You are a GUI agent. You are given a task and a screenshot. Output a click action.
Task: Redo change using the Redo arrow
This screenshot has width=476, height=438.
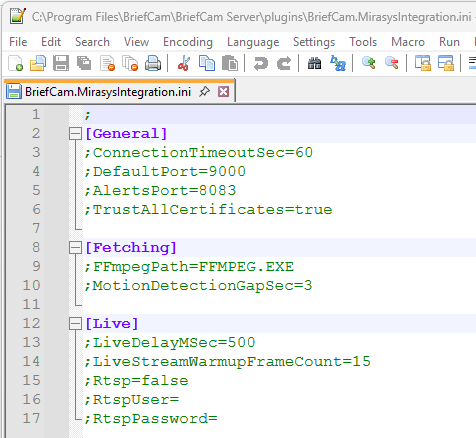(x=284, y=63)
